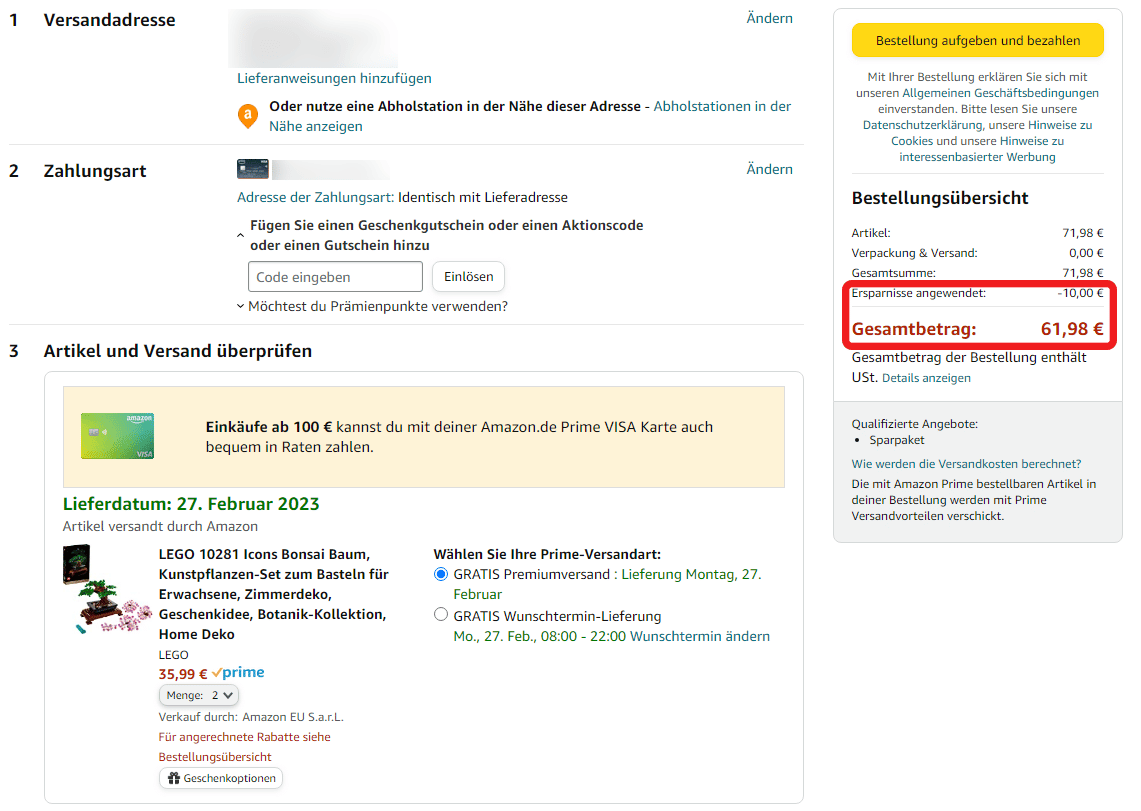
Task: Click the Artikel 71,98 € amount
Action: (1082, 233)
